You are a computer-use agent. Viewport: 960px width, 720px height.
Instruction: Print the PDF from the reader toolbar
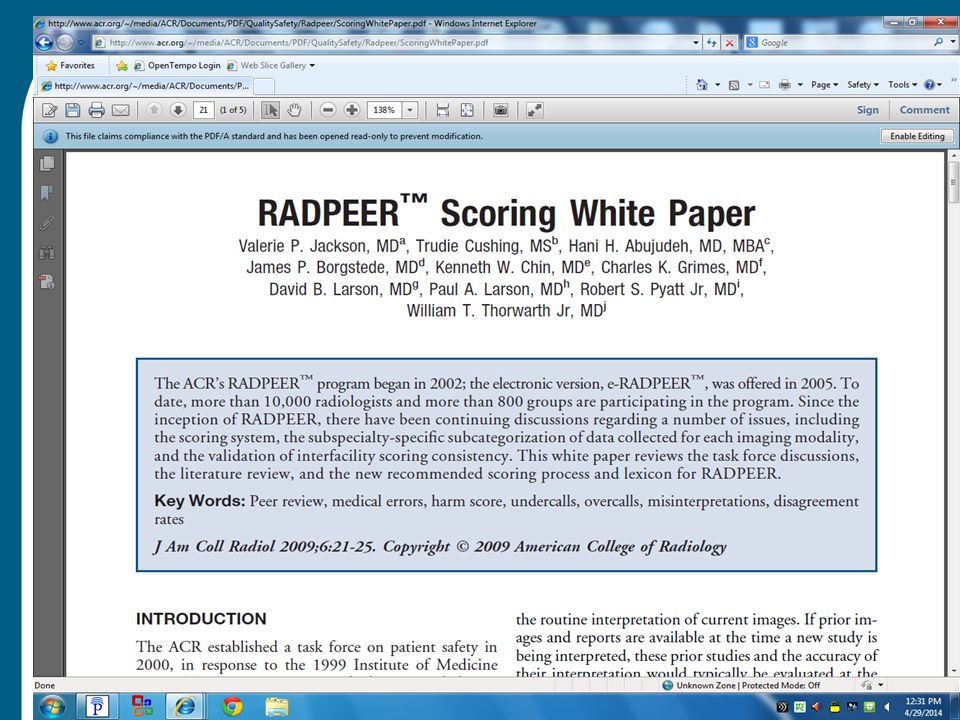pos(97,110)
